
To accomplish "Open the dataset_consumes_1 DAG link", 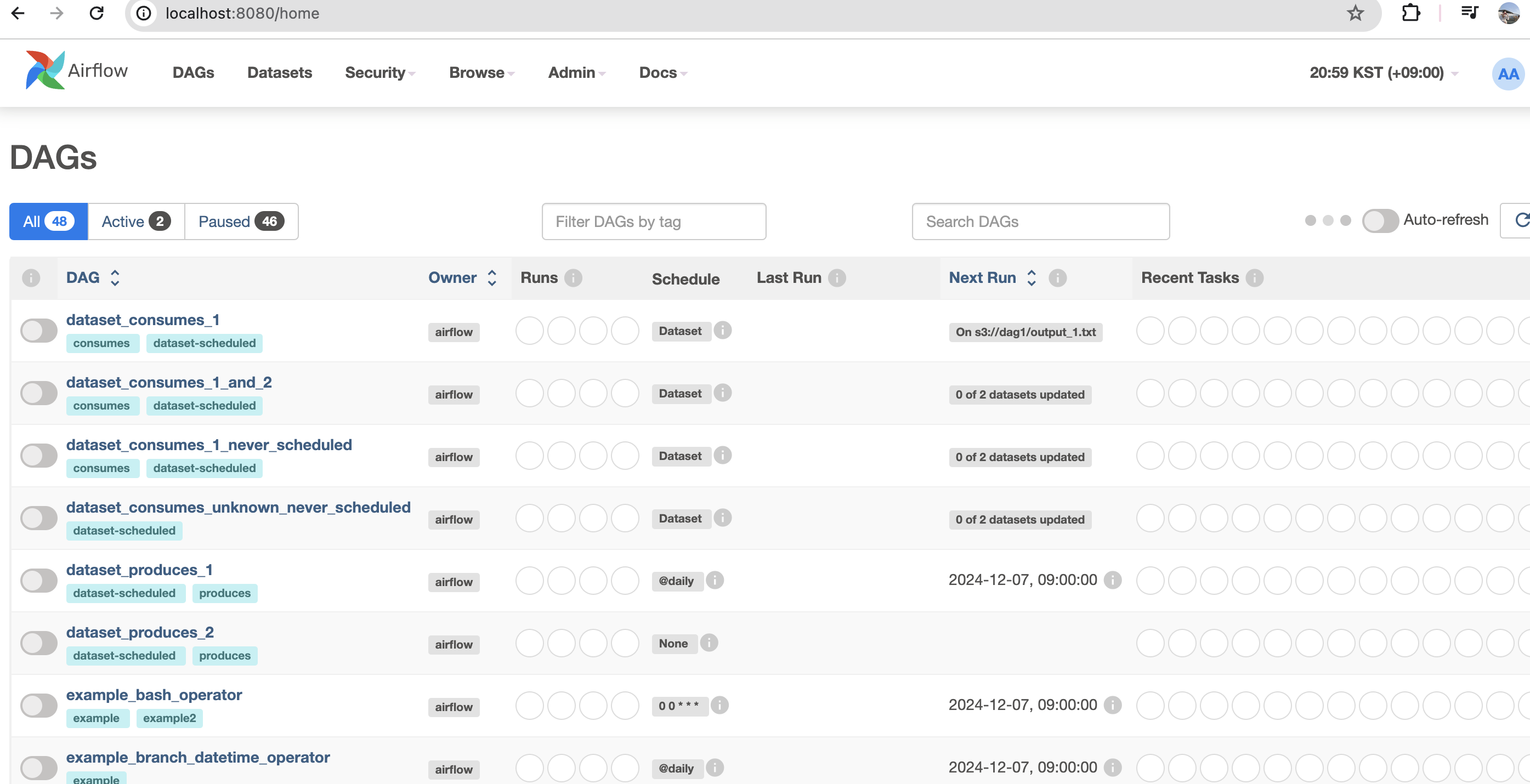I will pos(143,320).
